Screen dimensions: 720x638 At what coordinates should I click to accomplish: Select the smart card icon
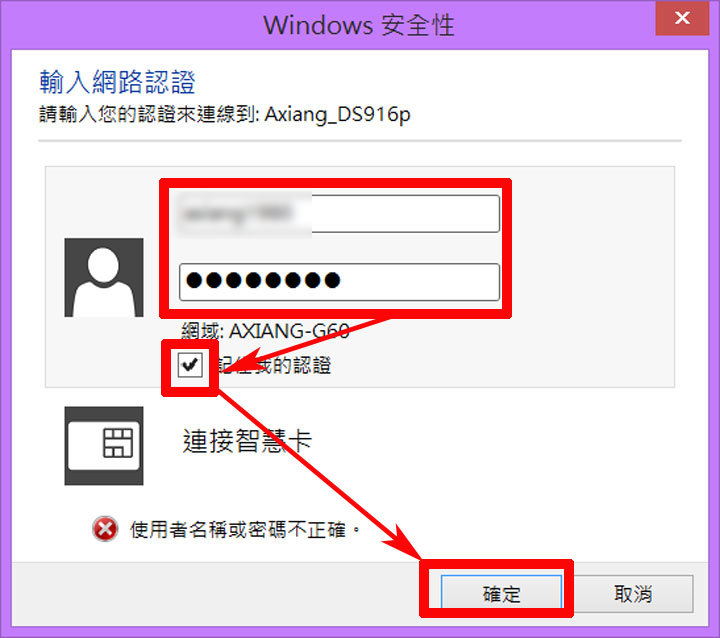[104, 446]
